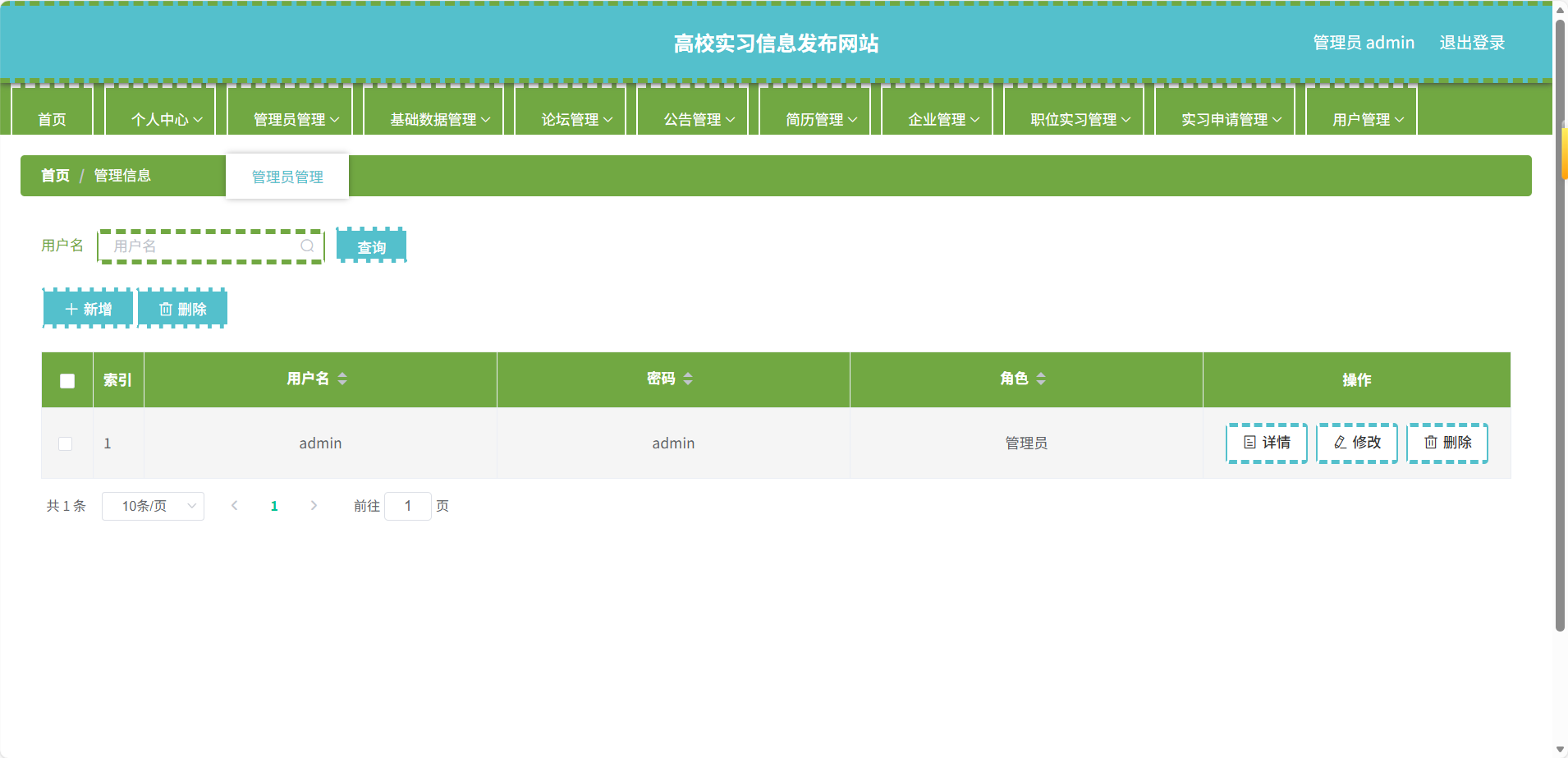Click the search magnifier icon in the username field
The height and width of the screenshot is (758, 1568).
[307, 246]
